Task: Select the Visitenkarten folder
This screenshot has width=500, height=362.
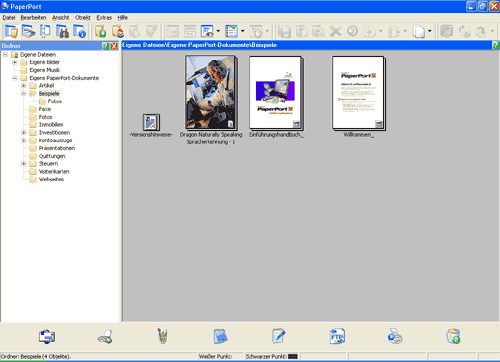Action: pos(54,172)
